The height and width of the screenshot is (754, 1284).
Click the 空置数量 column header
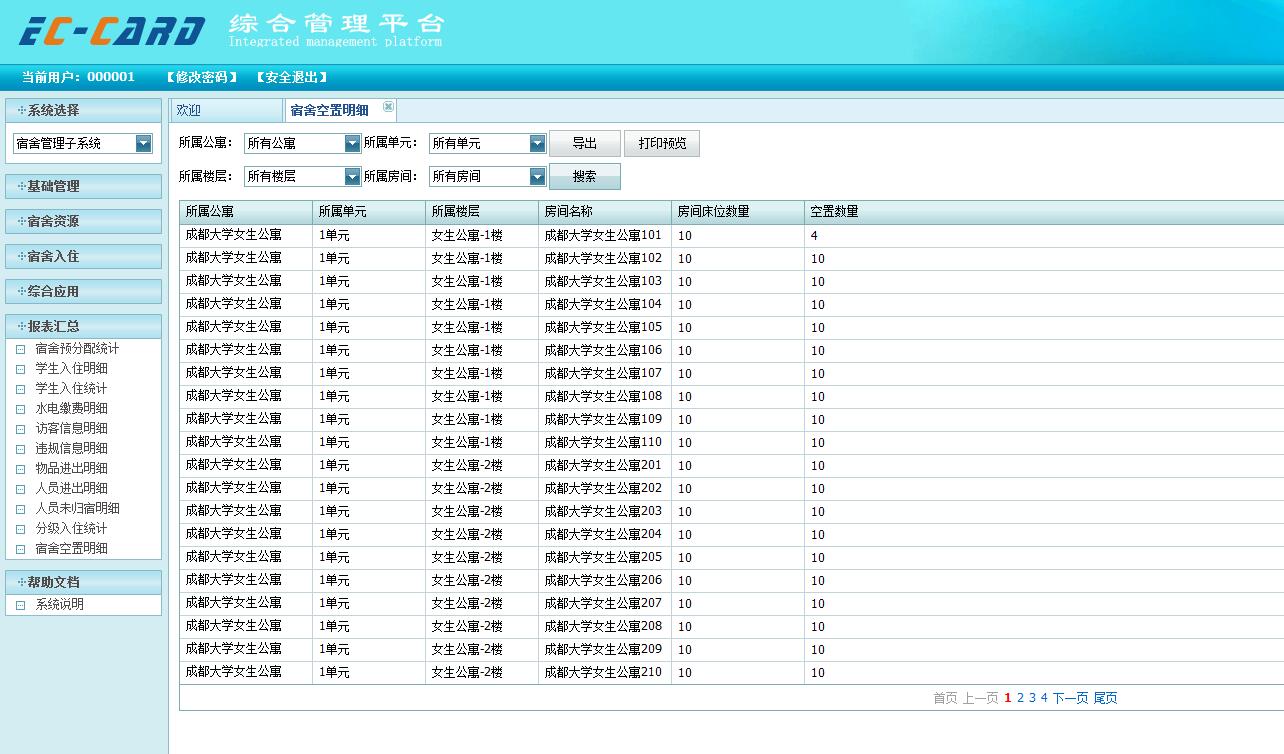click(1044, 212)
